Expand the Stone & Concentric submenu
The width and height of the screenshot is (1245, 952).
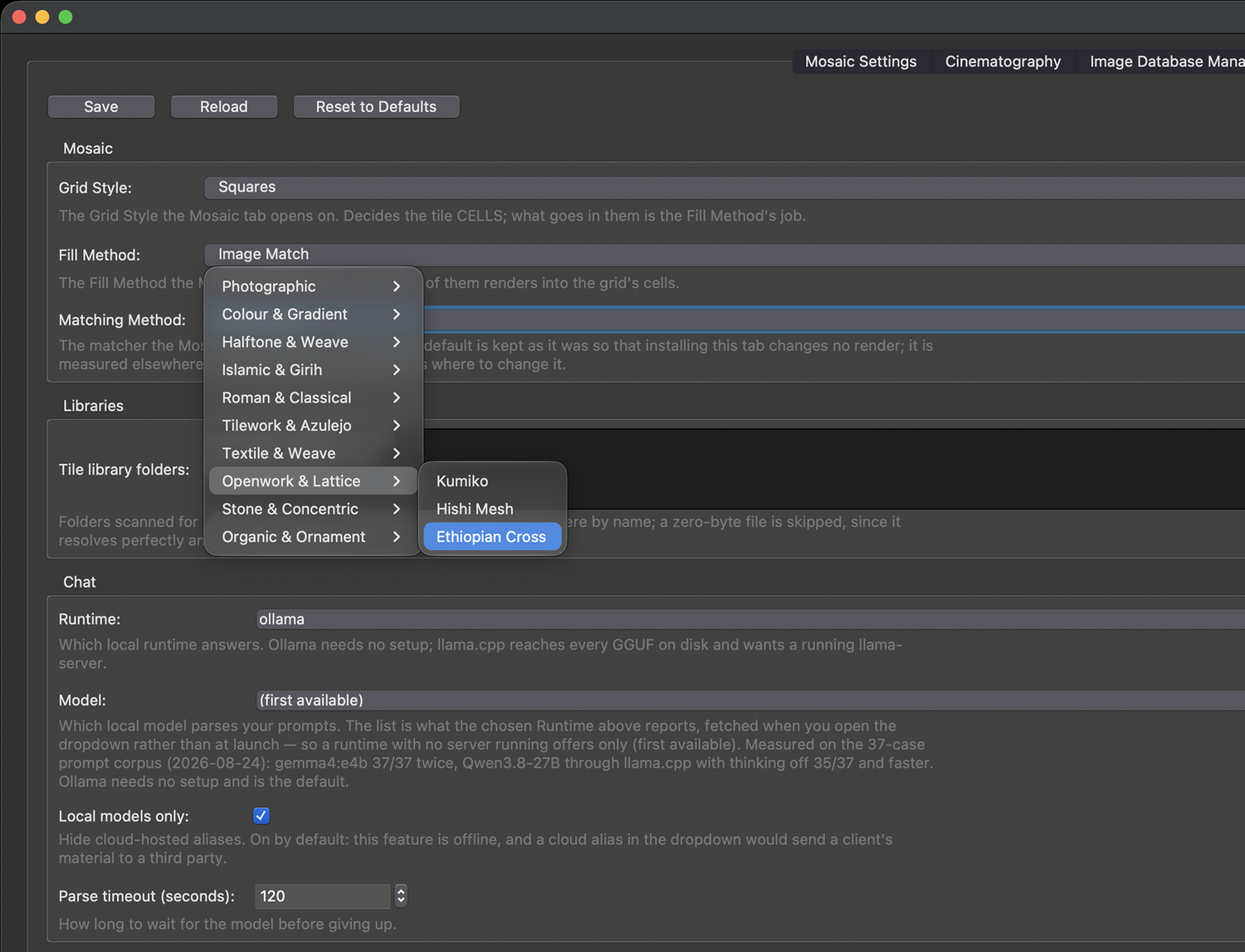pyautogui.click(x=313, y=509)
